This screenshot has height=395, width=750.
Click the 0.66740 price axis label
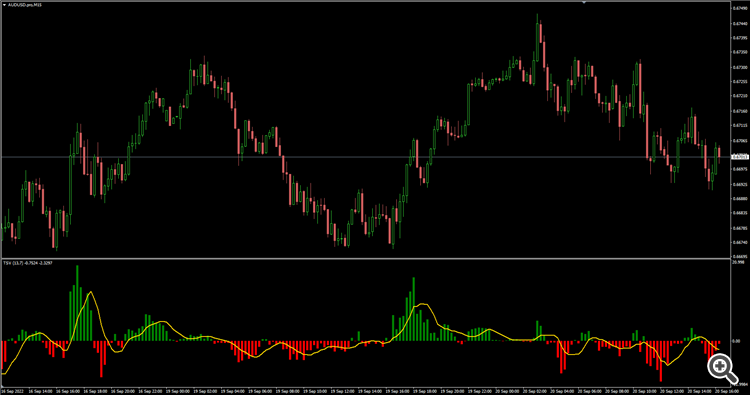pyautogui.click(x=740, y=242)
